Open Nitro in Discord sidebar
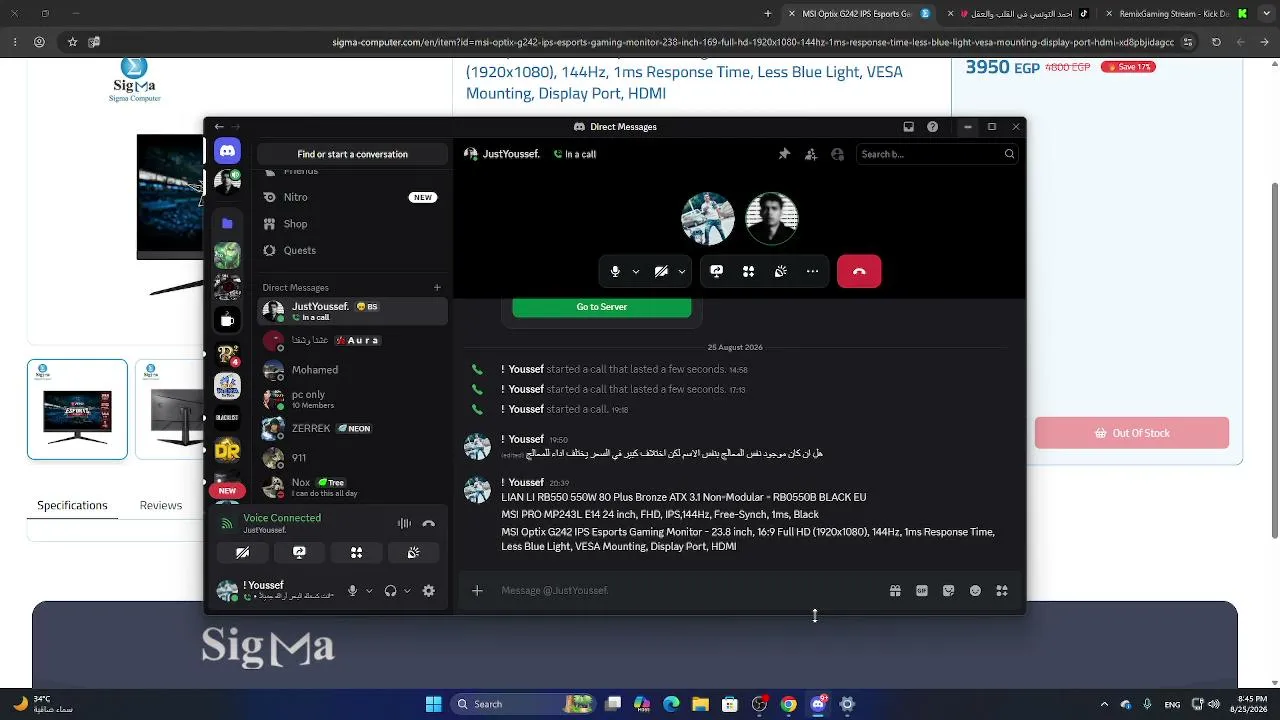Viewport: 1280px width, 720px height. click(x=351, y=197)
